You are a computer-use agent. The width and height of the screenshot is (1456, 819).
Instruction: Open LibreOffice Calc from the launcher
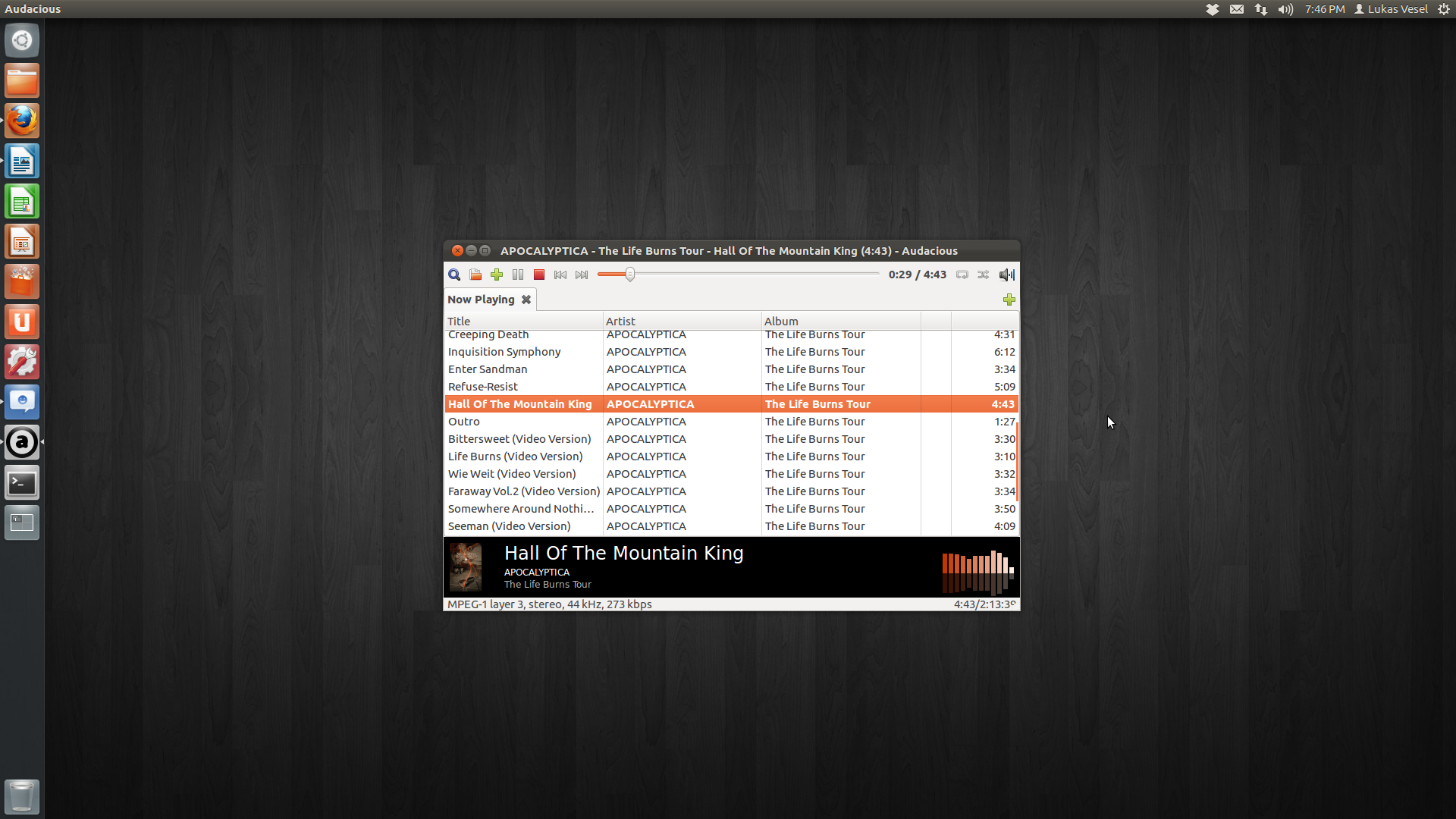click(22, 201)
